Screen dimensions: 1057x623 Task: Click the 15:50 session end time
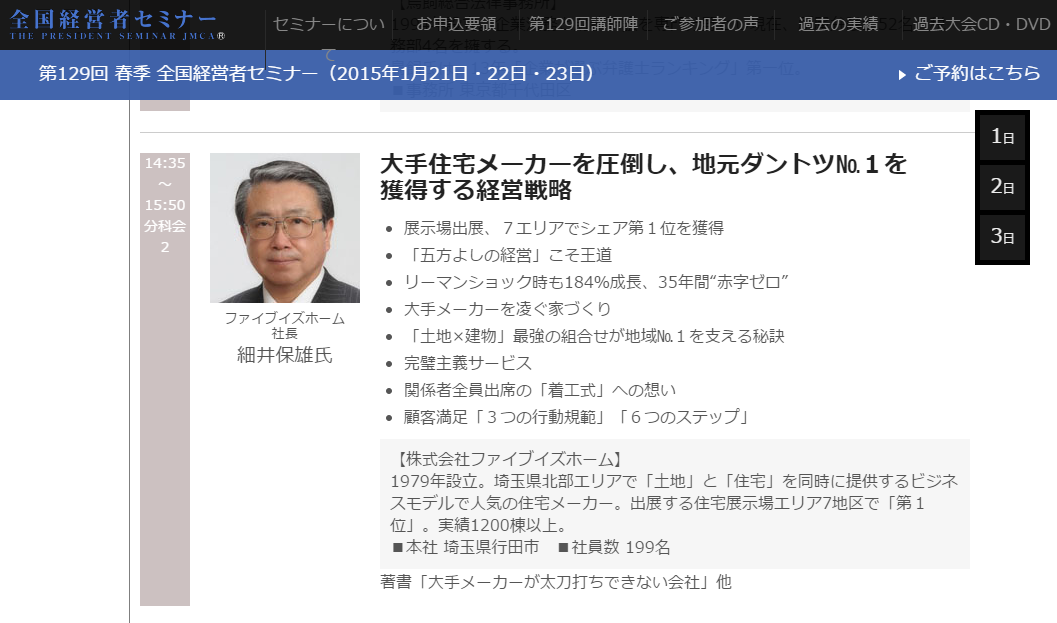click(x=164, y=205)
